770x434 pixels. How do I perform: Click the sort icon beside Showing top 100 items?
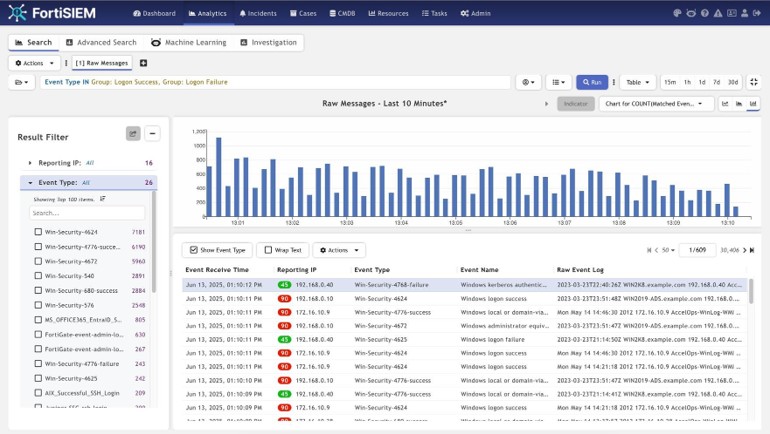tap(102, 199)
